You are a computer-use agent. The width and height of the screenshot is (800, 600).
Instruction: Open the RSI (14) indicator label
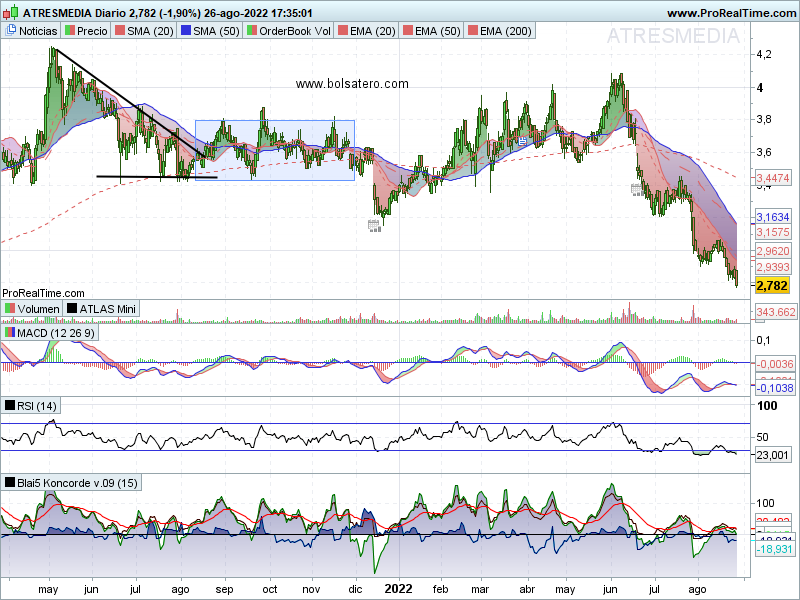point(31,406)
